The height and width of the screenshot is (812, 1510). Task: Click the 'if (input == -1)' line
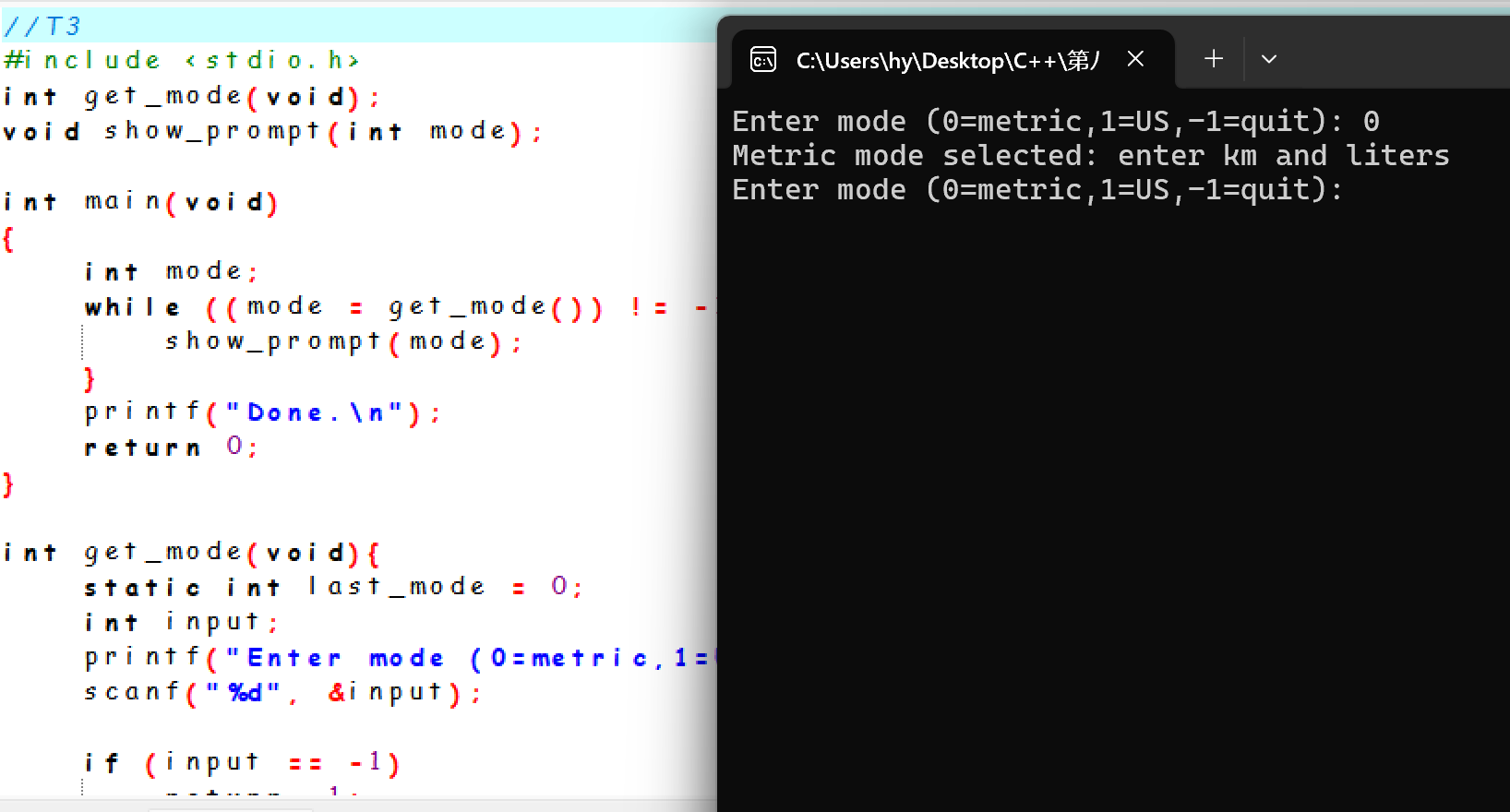pos(243,762)
